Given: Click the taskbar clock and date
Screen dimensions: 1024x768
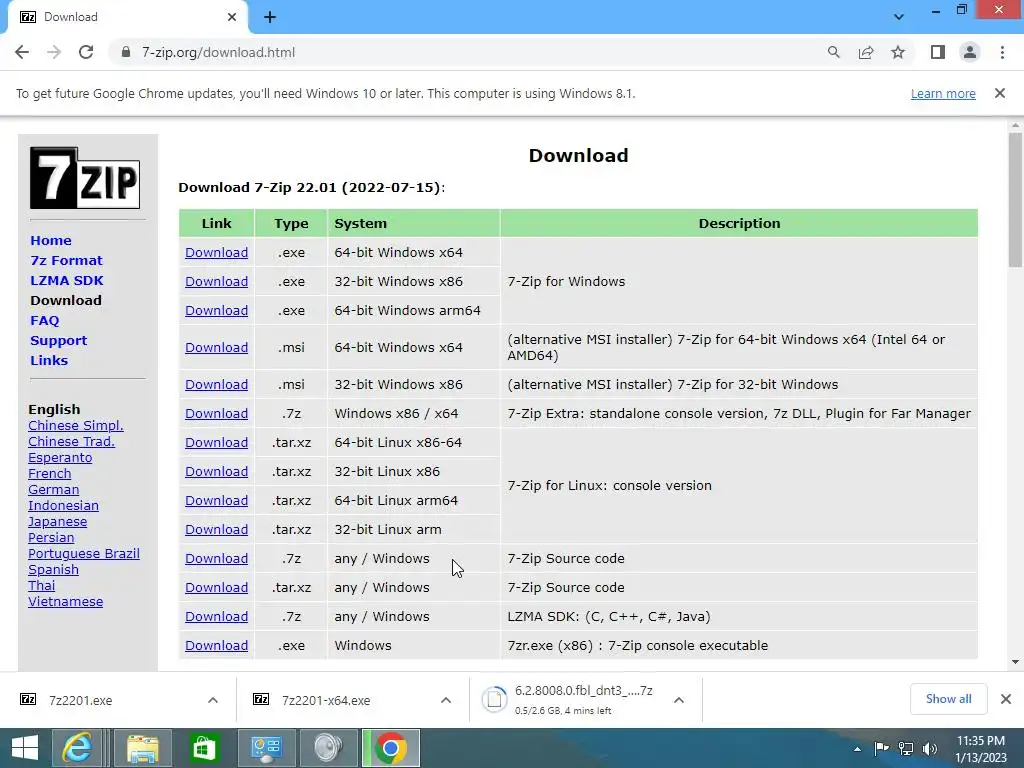Looking at the screenshot, I should (981, 749).
